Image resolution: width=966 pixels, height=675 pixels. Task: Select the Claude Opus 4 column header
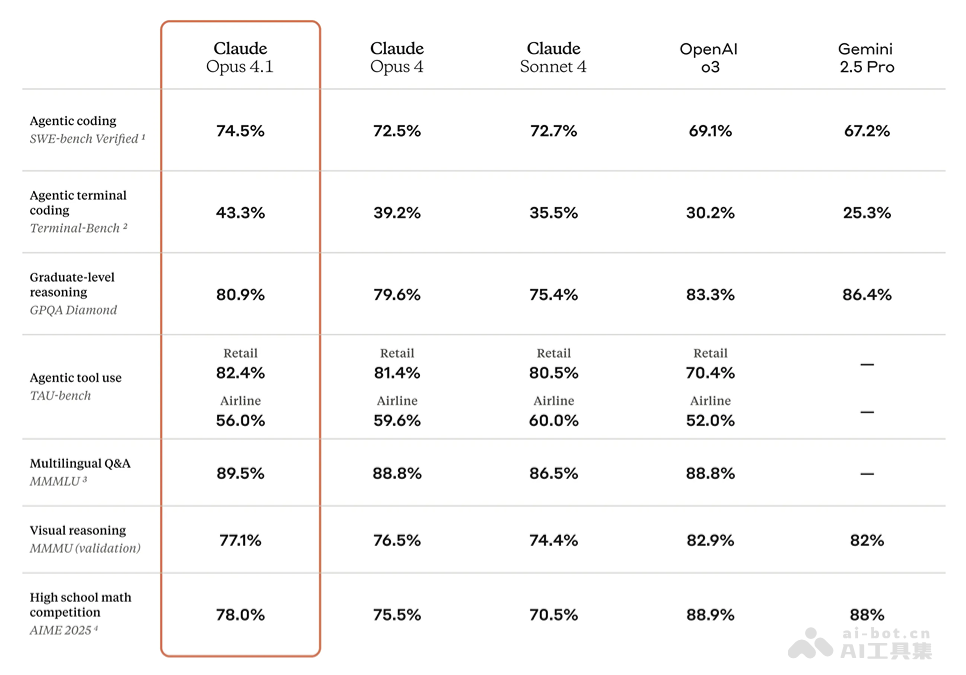[x=397, y=57]
